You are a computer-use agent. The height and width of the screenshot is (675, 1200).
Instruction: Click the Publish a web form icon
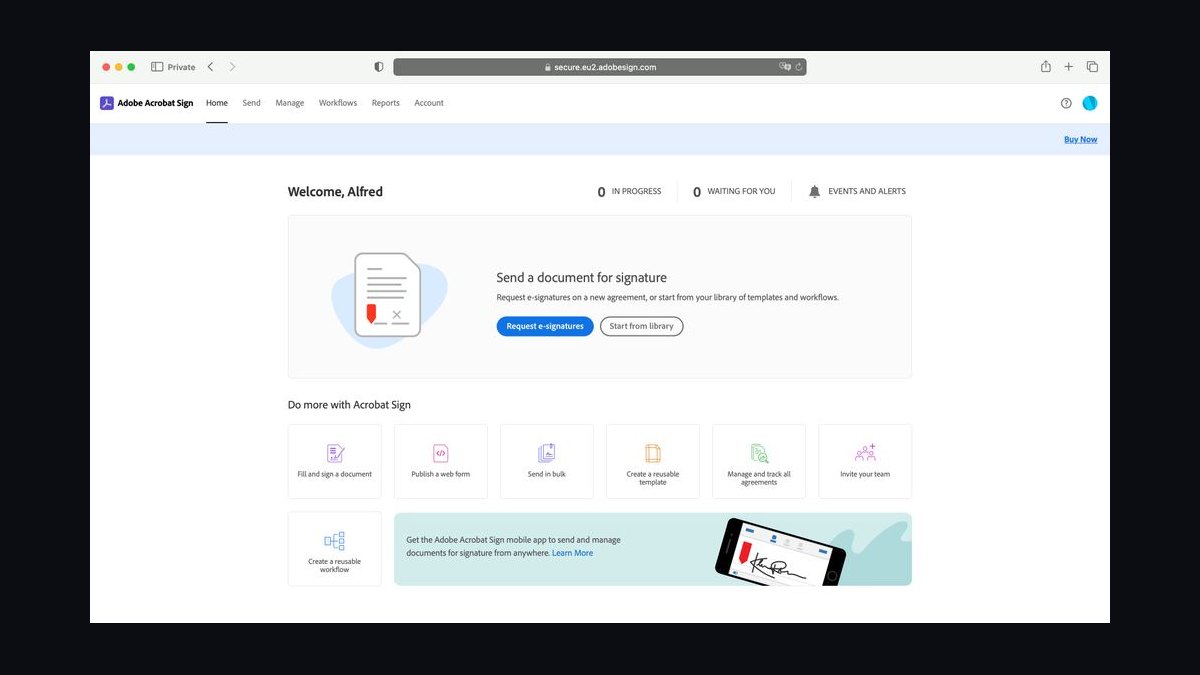[441, 453]
